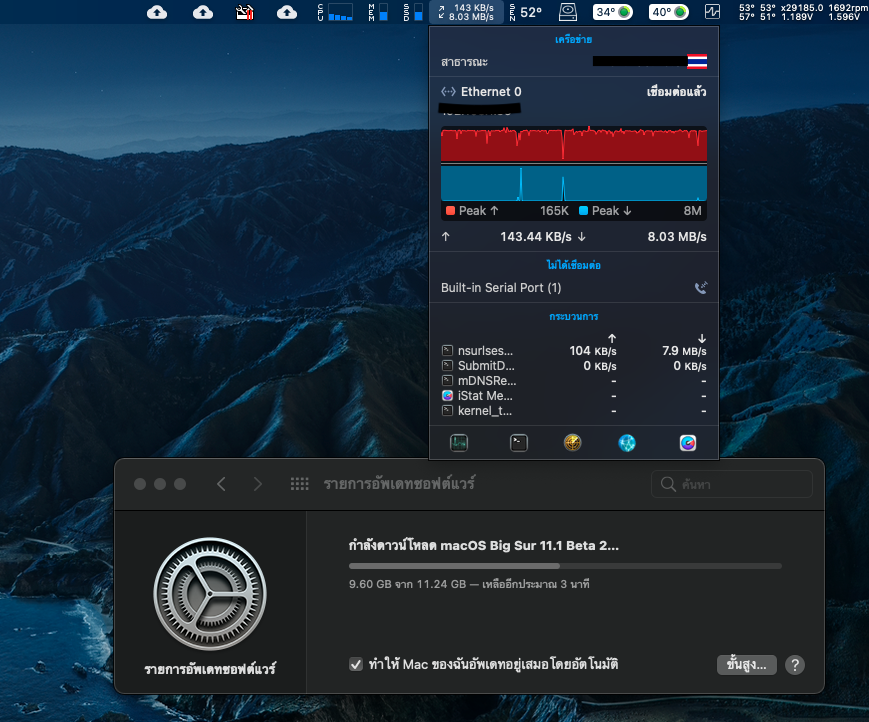Screen dimensions: 869x722
Task: Sort processes by download arrow
Action: [702, 338]
